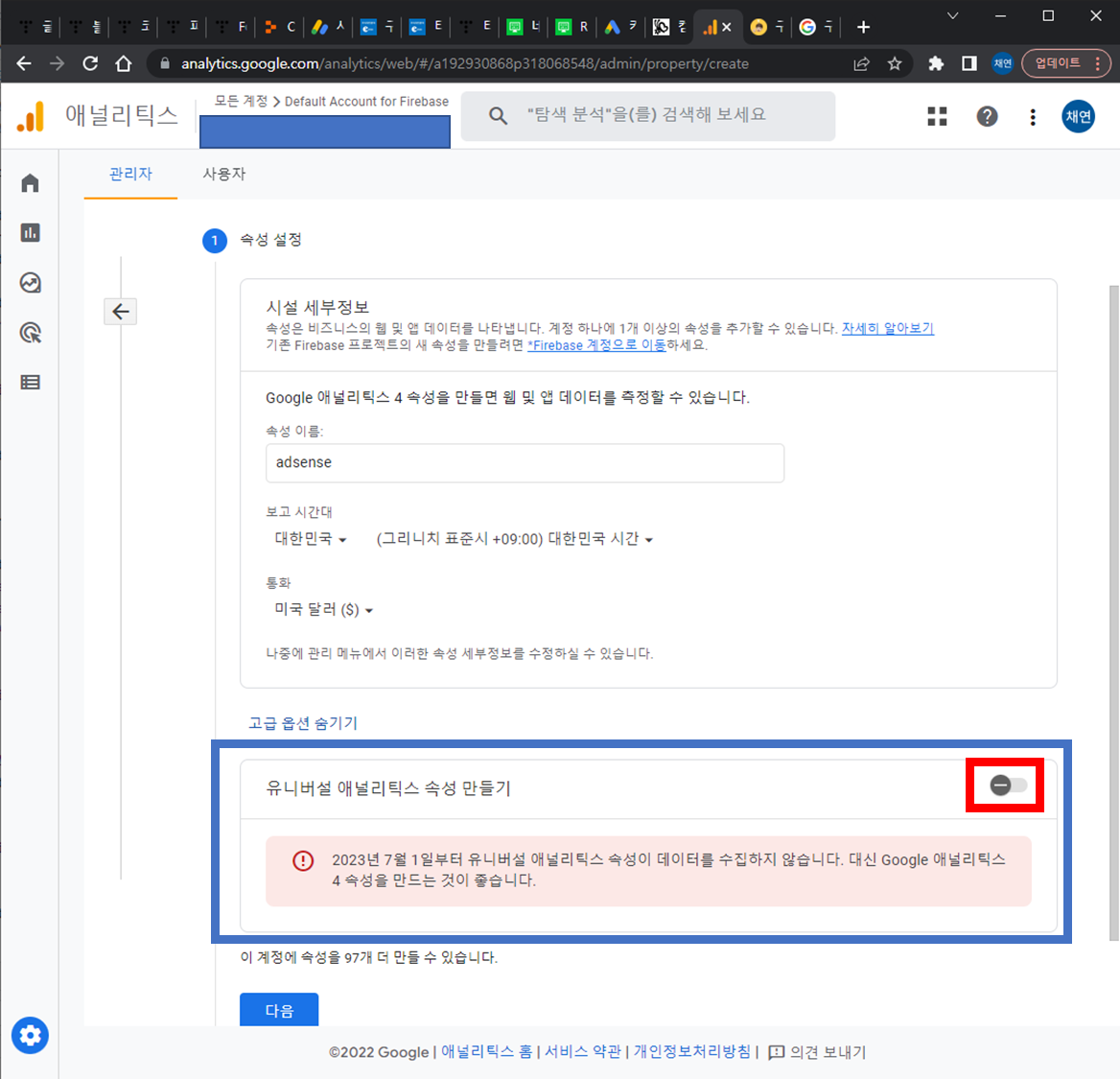Open Admin gear at bottom left
Screen dimensions: 1120x1079
tap(30, 1036)
